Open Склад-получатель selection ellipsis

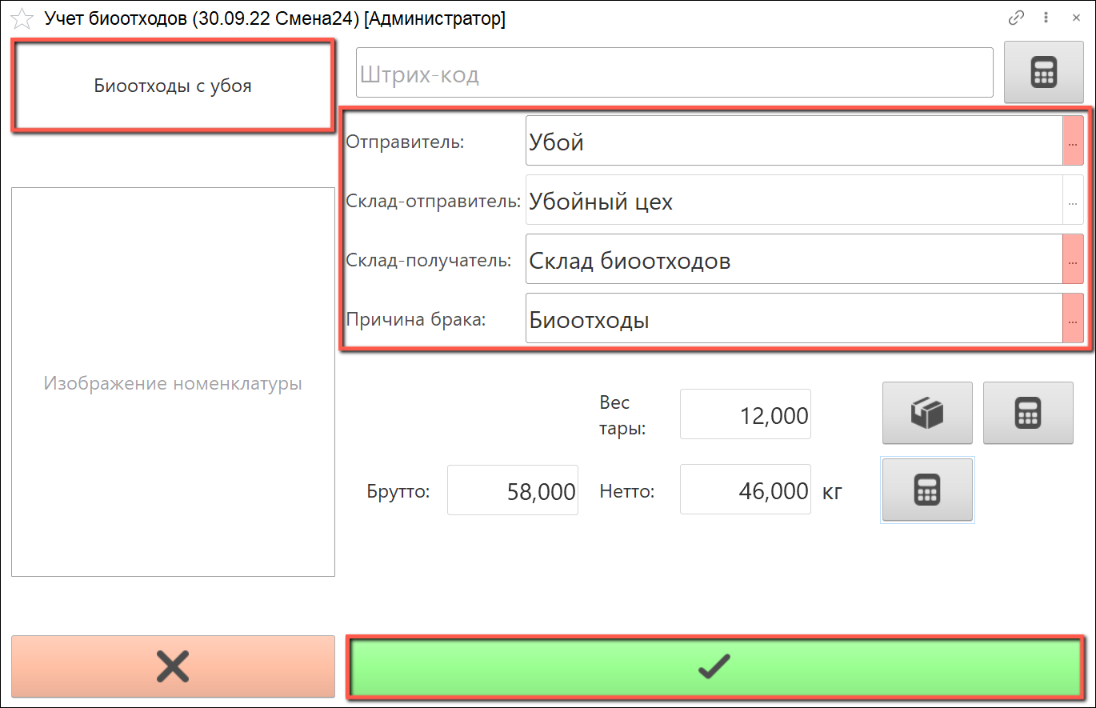(x=1072, y=261)
